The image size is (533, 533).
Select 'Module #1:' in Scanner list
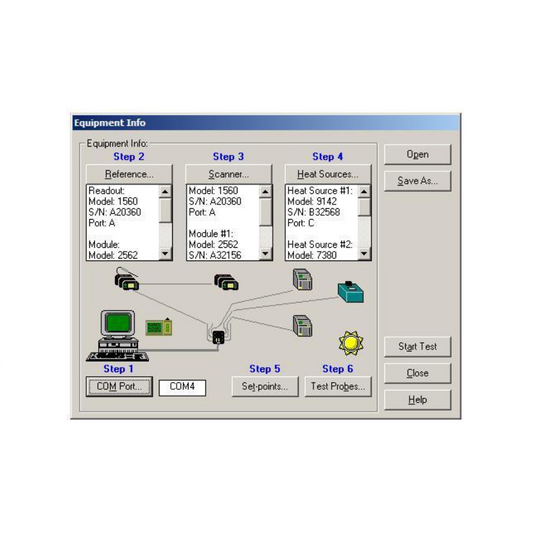(211, 234)
